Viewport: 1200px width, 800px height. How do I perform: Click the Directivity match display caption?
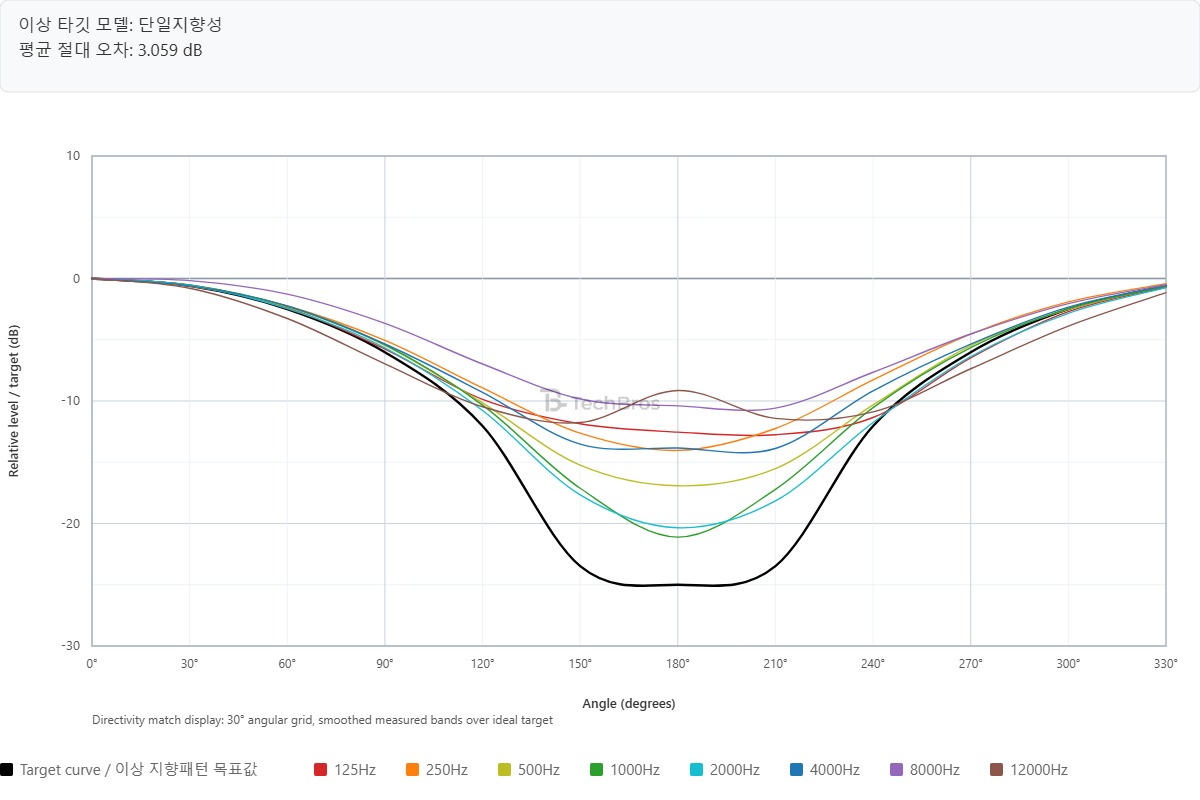(322, 720)
